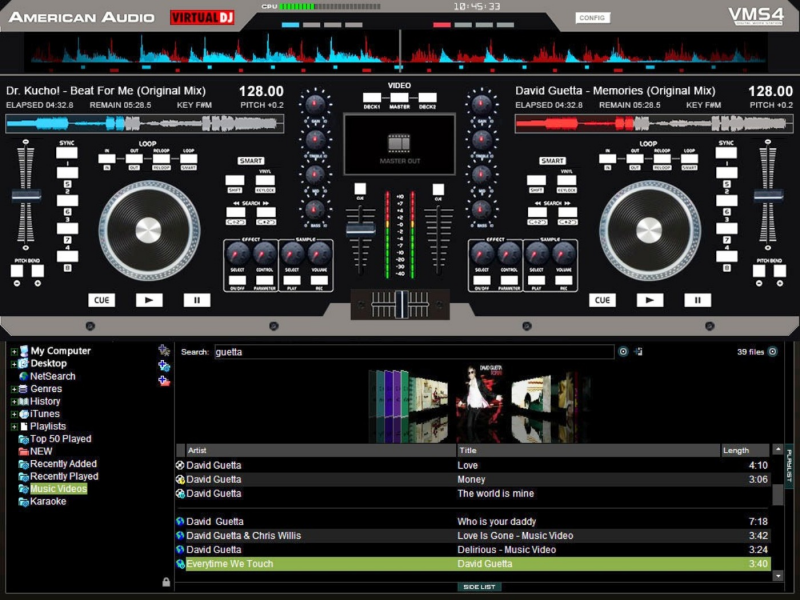Click the Karaoke folder icon
The width and height of the screenshot is (800, 600).
point(23,502)
